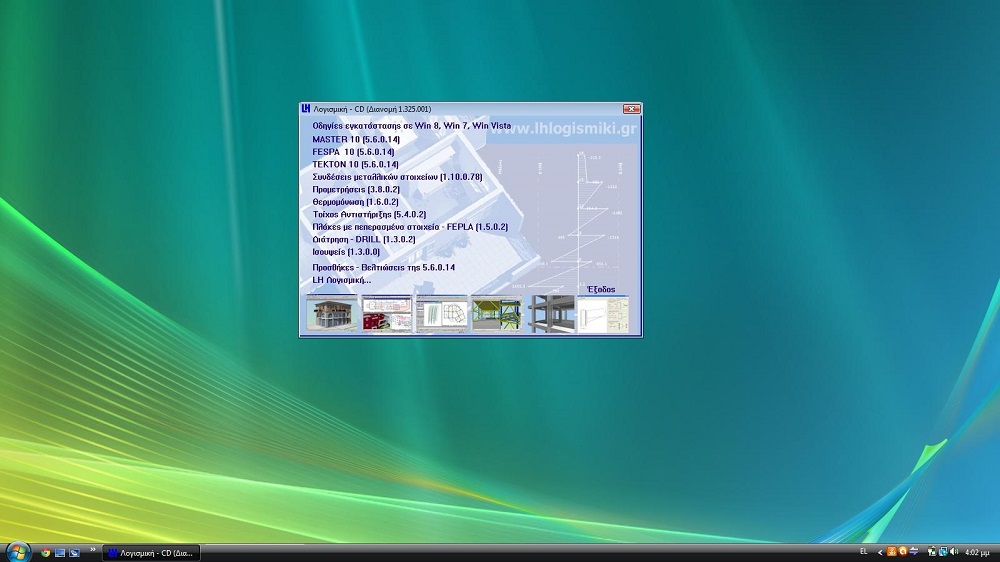Click the 4:02 μμ taskbar clock
The image size is (1000, 562).
[977, 552]
